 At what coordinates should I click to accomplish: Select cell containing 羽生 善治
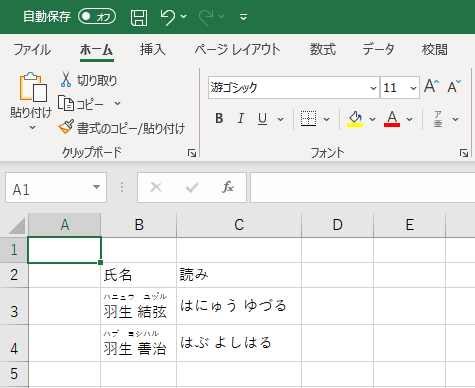(x=139, y=343)
